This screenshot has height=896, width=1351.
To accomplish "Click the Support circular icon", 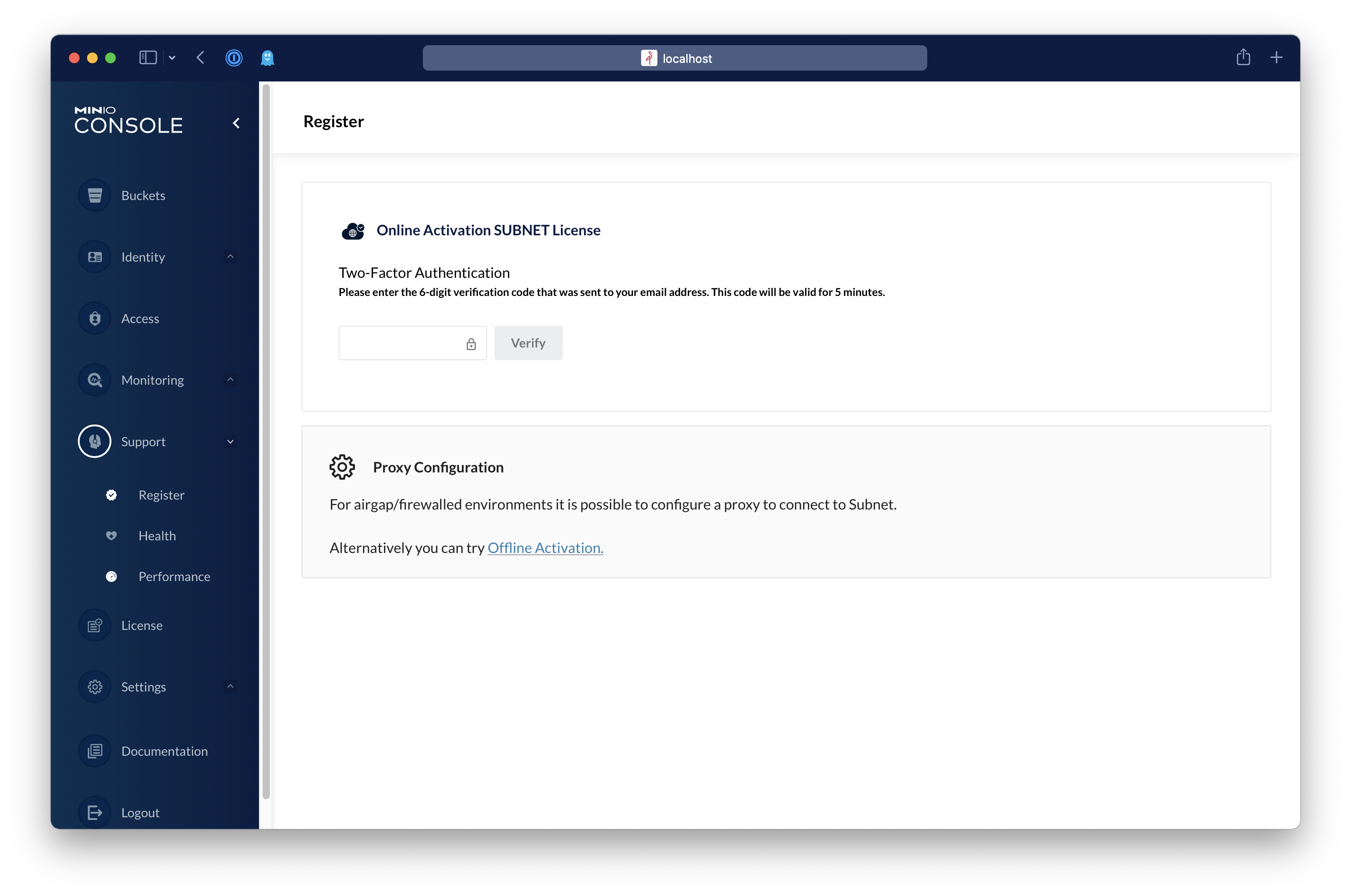I will [x=95, y=442].
